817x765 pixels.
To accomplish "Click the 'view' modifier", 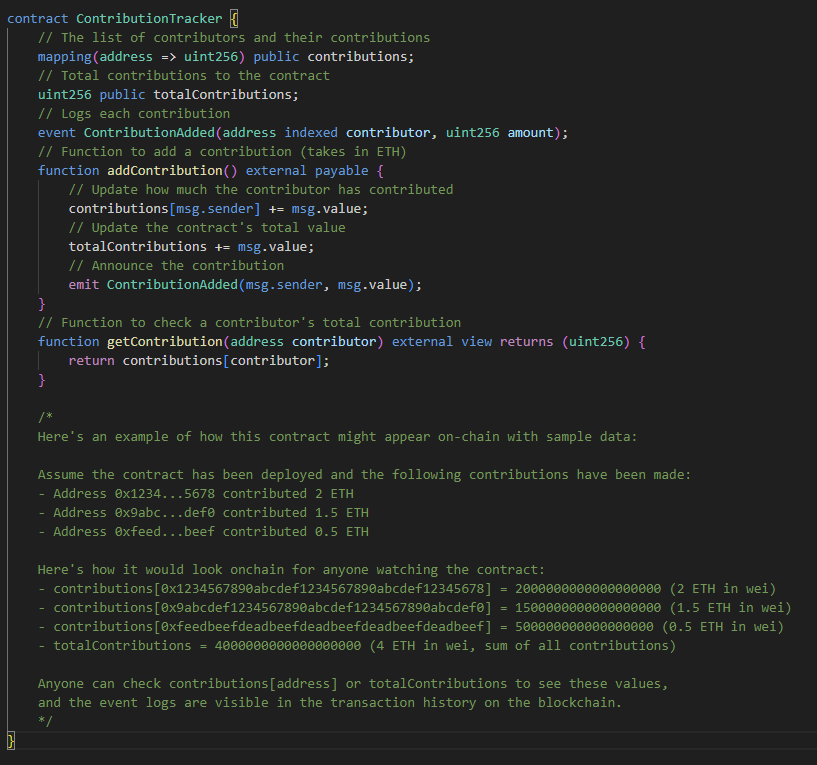I will [476, 342].
